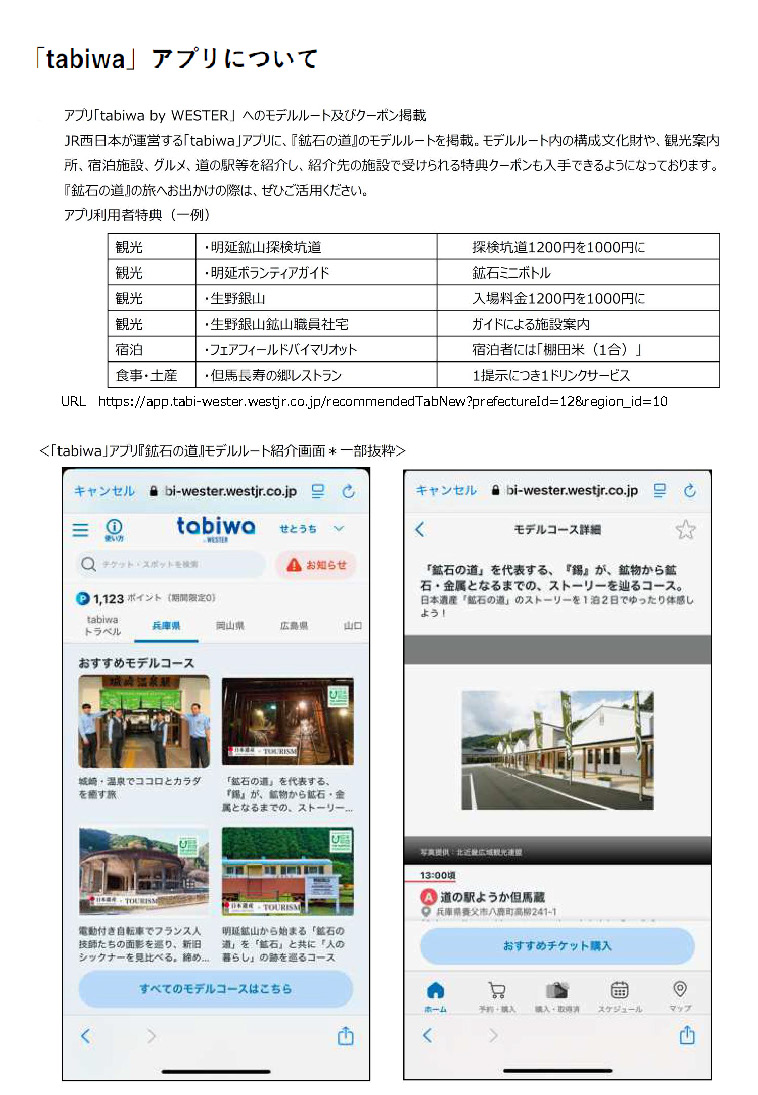This screenshot has height=1095, width=758.
Task: Select the 広島県 tab
Action: (294, 626)
